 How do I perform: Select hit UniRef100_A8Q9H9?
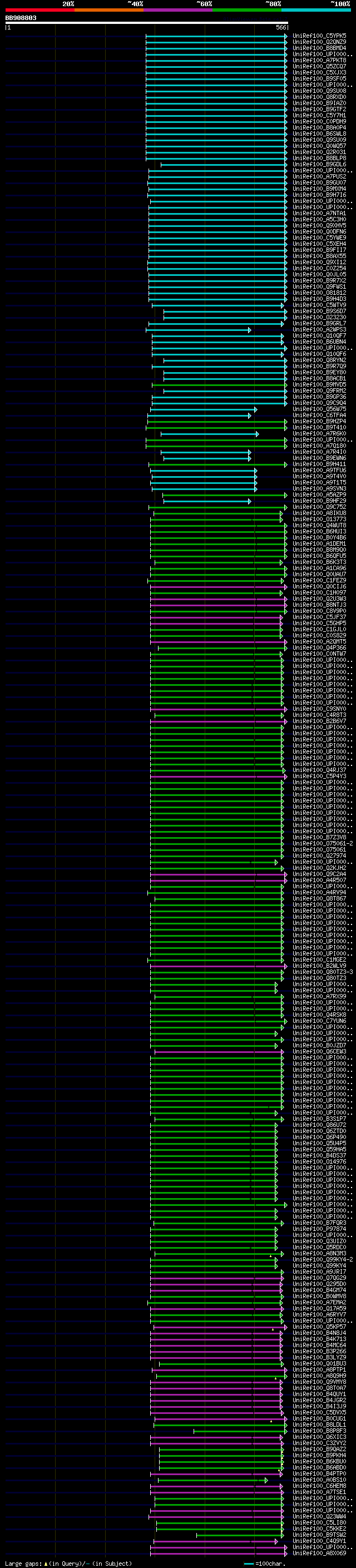point(319,1376)
